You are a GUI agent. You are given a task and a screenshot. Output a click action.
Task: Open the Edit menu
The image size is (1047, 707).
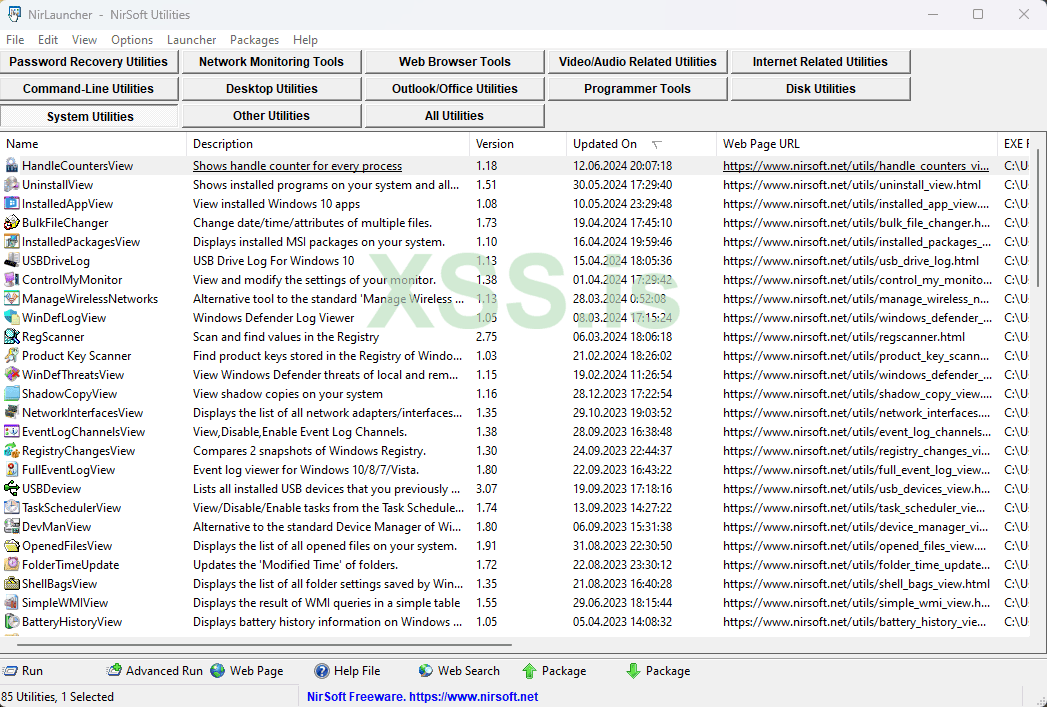point(47,40)
